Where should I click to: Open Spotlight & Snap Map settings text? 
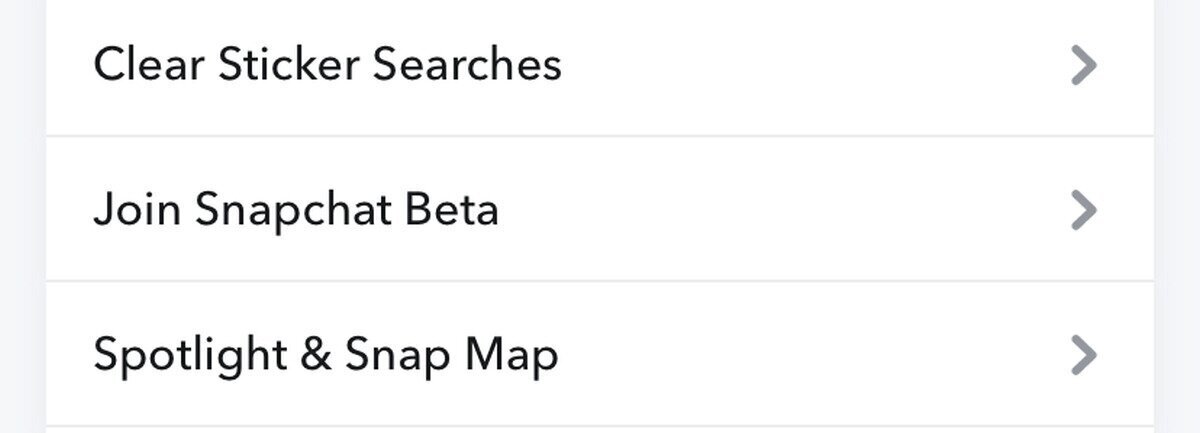point(326,356)
